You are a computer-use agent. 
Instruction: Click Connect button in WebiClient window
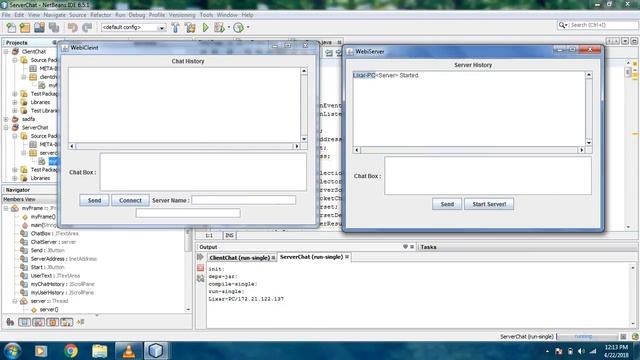[130, 200]
